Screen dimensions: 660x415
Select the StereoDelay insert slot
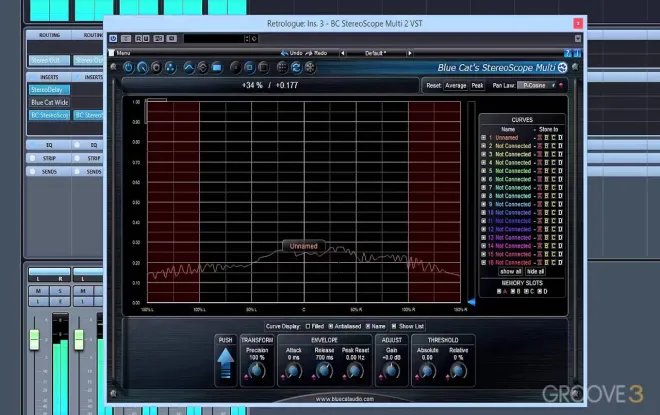pyautogui.click(x=49, y=90)
